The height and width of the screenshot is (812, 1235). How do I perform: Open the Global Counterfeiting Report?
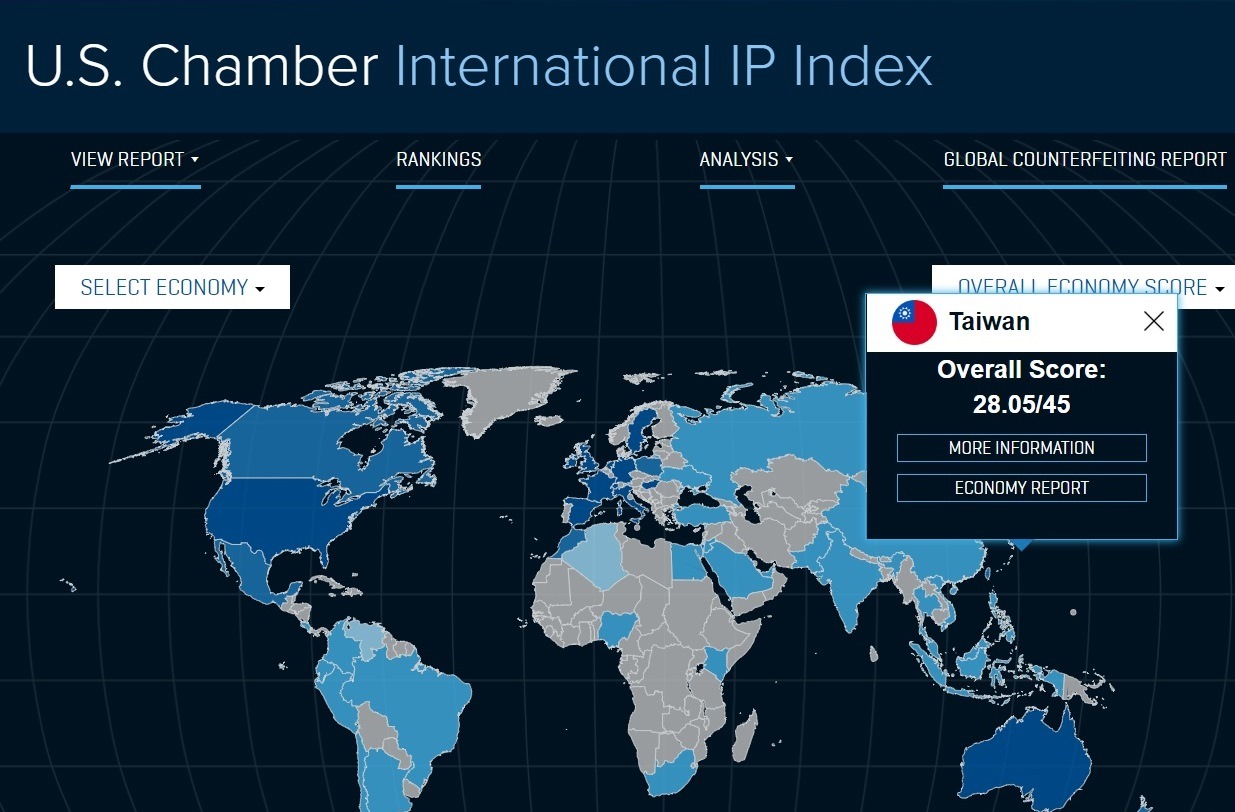coord(1085,160)
